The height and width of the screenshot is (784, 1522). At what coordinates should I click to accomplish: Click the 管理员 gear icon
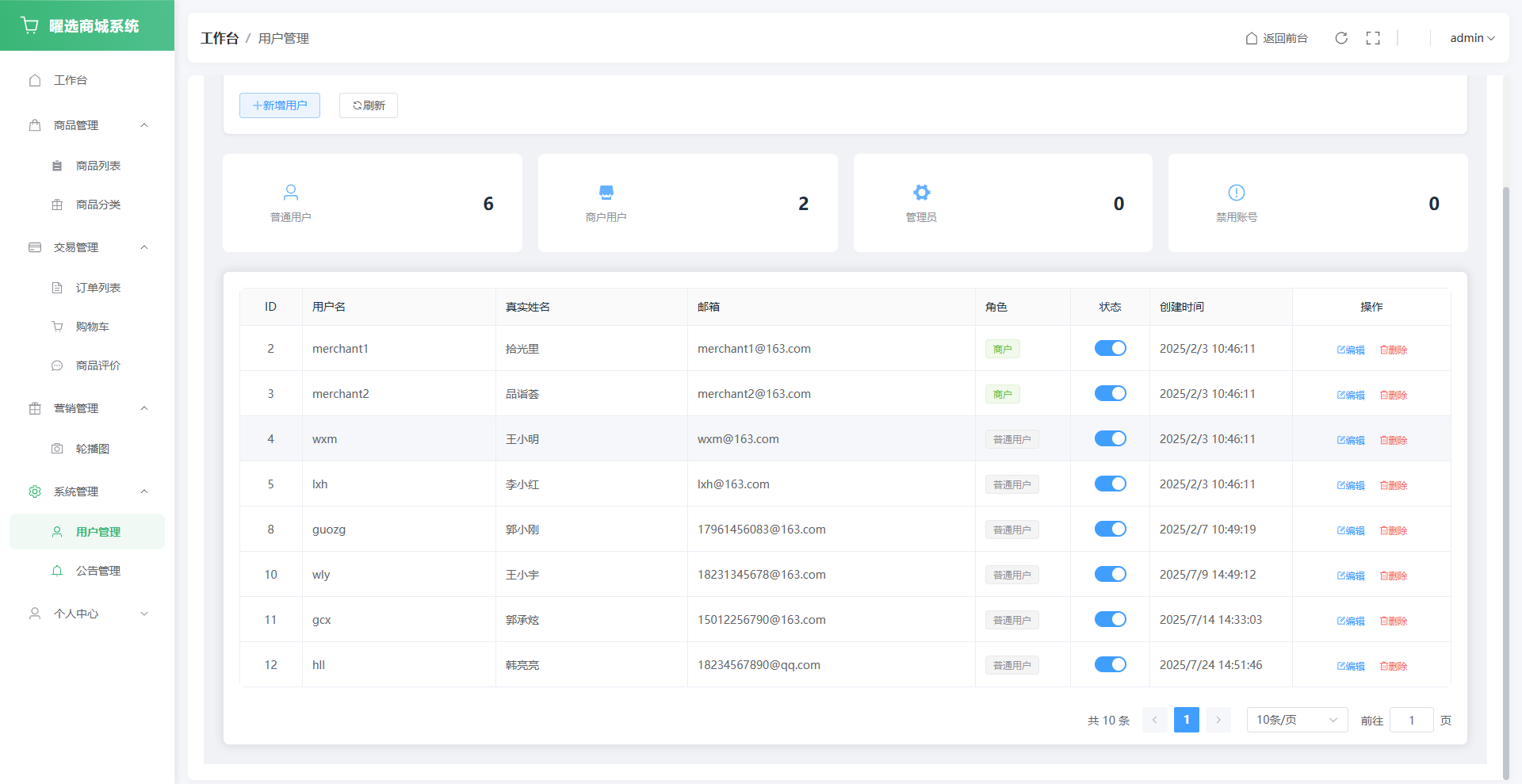(921, 193)
